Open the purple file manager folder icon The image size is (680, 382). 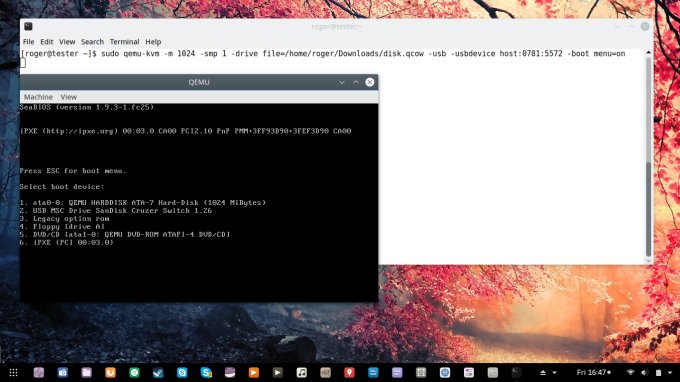(86, 372)
